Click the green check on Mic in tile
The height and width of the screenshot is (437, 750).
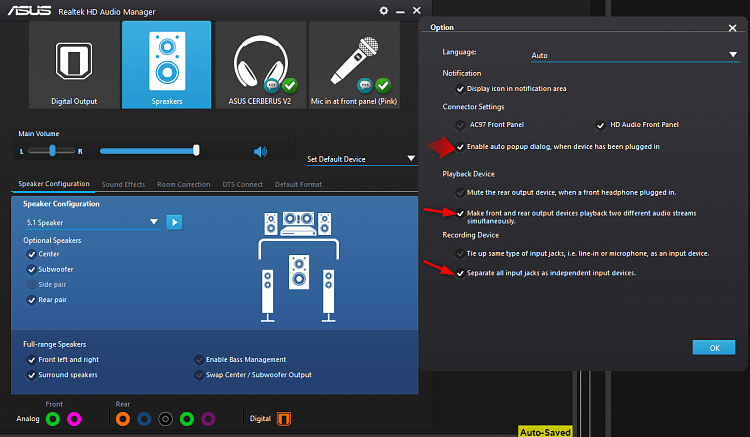[383, 86]
